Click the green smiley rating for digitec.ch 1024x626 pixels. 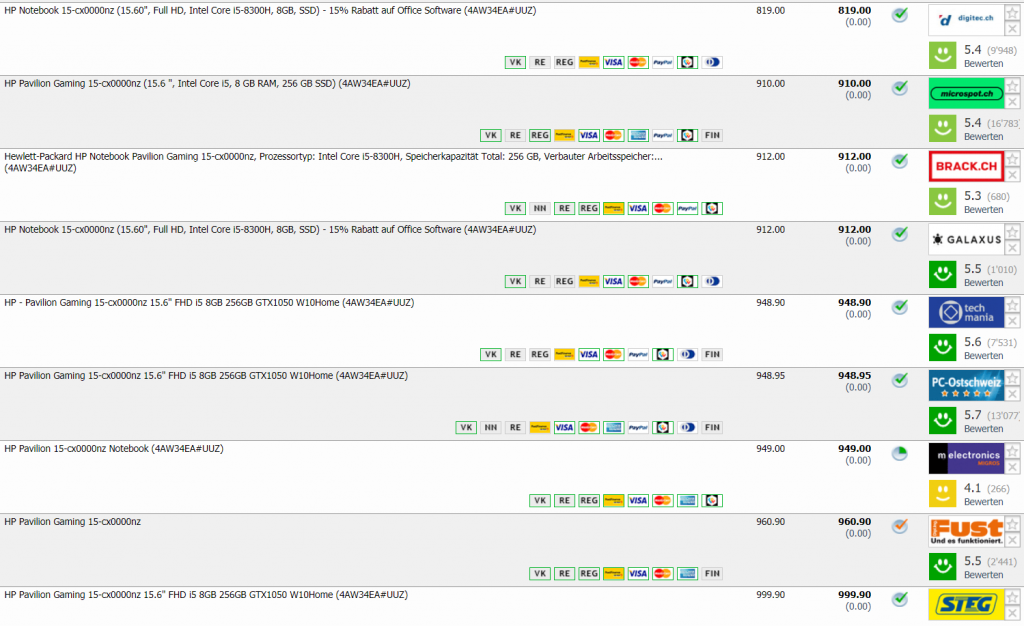click(942, 55)
